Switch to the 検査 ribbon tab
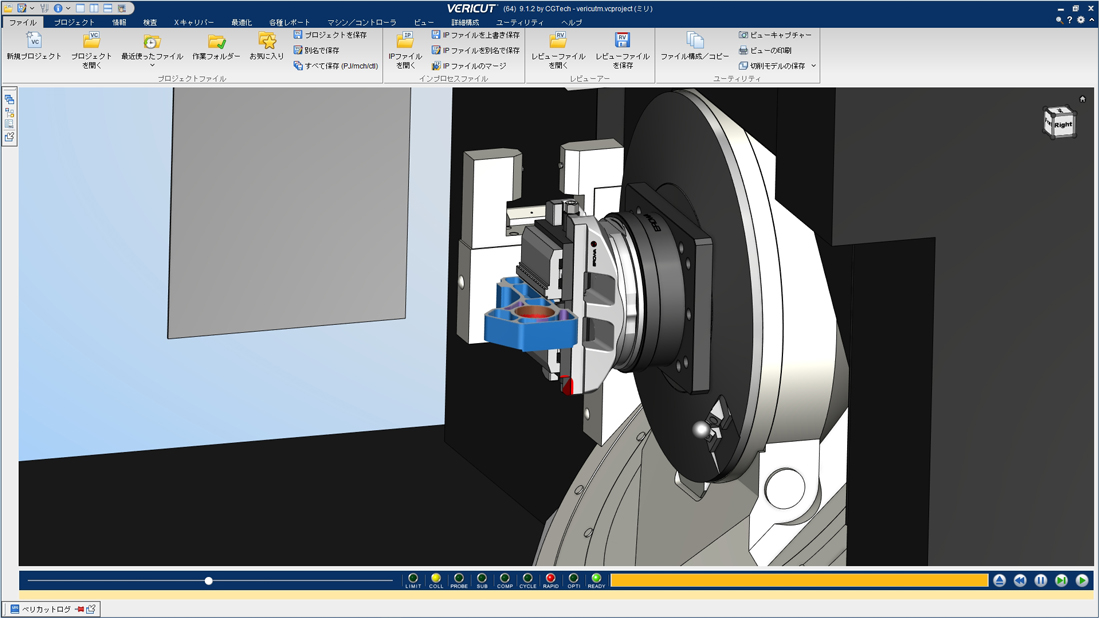 tap(150, 22)
